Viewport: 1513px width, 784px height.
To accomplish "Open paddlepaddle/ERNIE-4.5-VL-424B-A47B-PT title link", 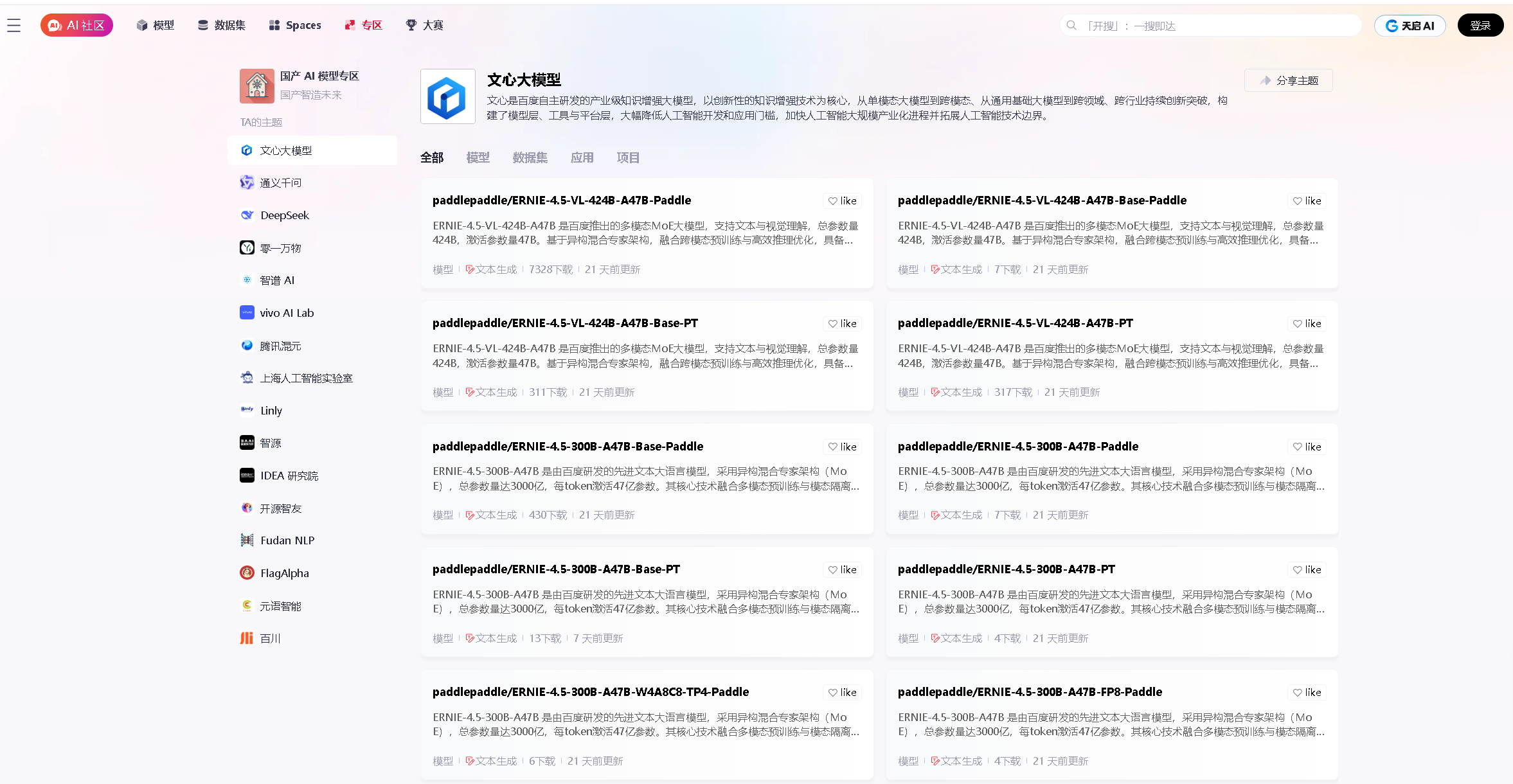I will click(1016, 323).
